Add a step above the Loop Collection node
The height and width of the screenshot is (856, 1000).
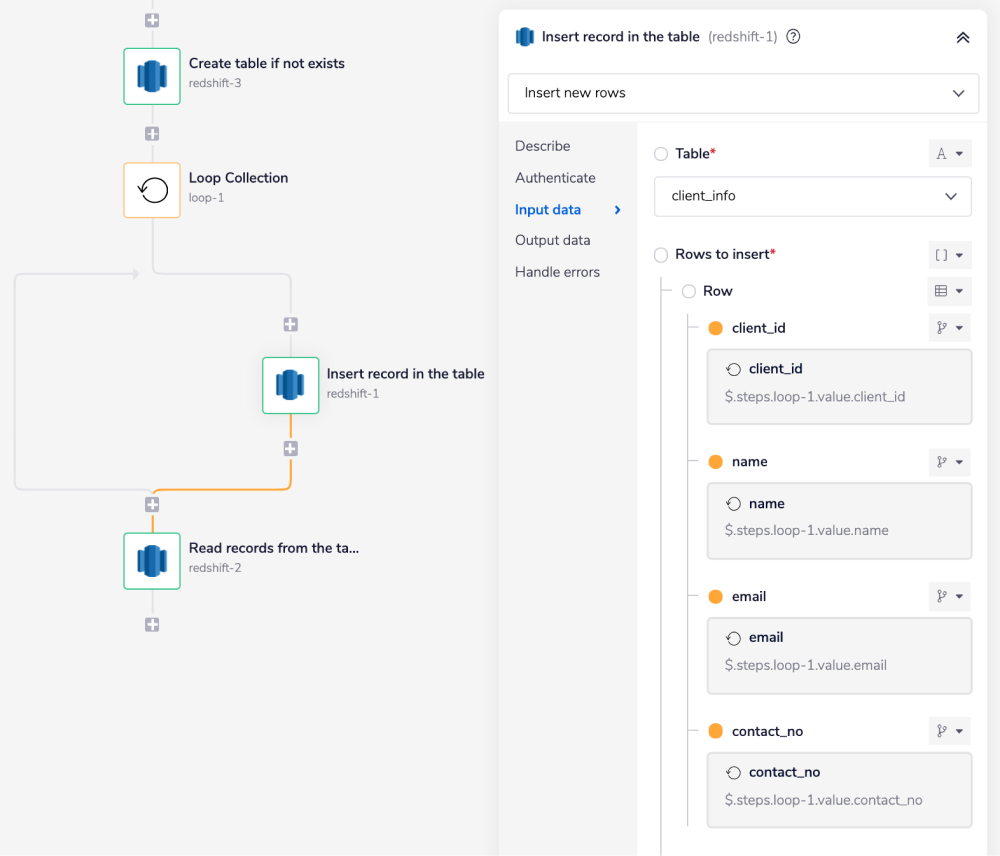tap(152, 134)
